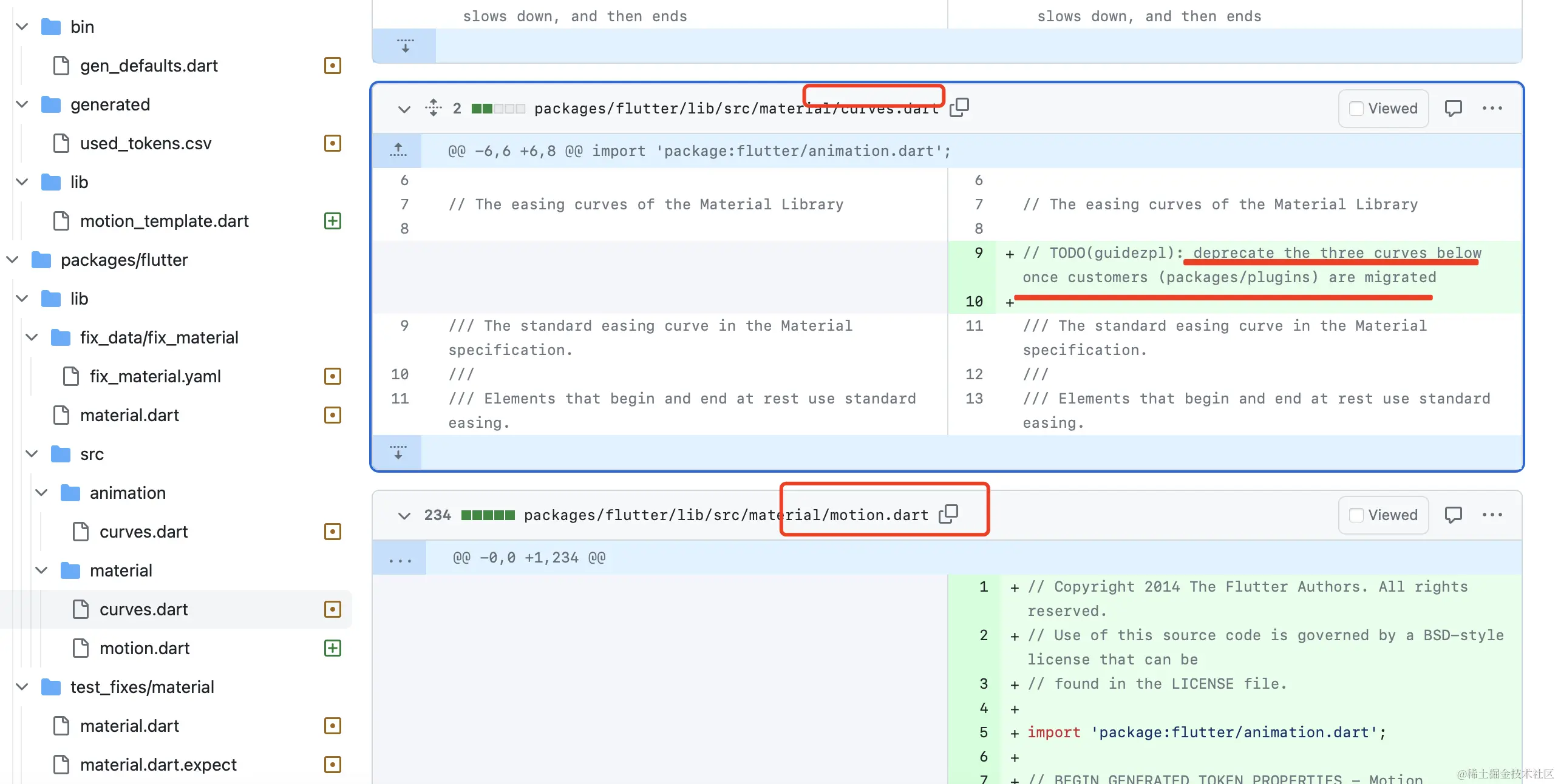The image size is (1558, 784).
Task: Collapse lib folder under packages/flutter
Action: pos(22,299)
